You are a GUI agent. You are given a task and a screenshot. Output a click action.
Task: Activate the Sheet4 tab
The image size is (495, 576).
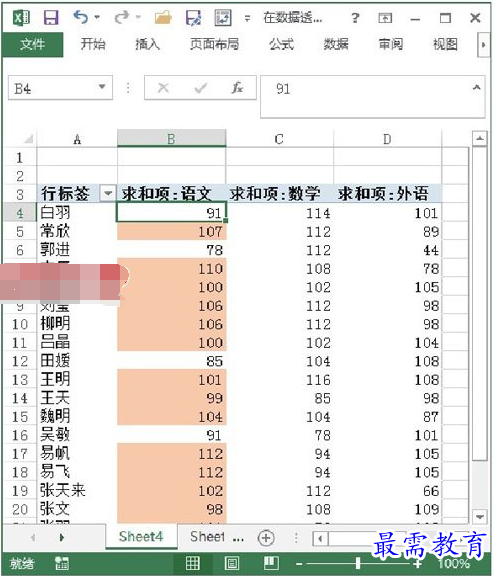tap(141, 537)
